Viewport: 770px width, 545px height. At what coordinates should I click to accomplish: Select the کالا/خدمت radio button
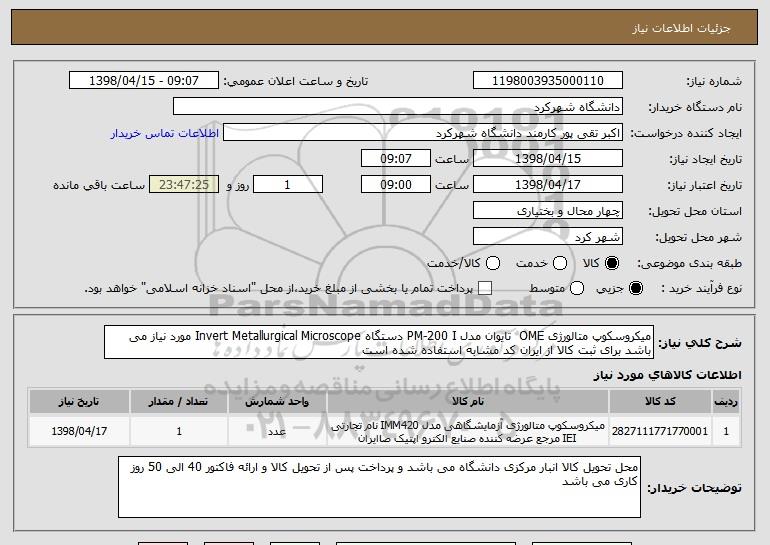point(493,263)
